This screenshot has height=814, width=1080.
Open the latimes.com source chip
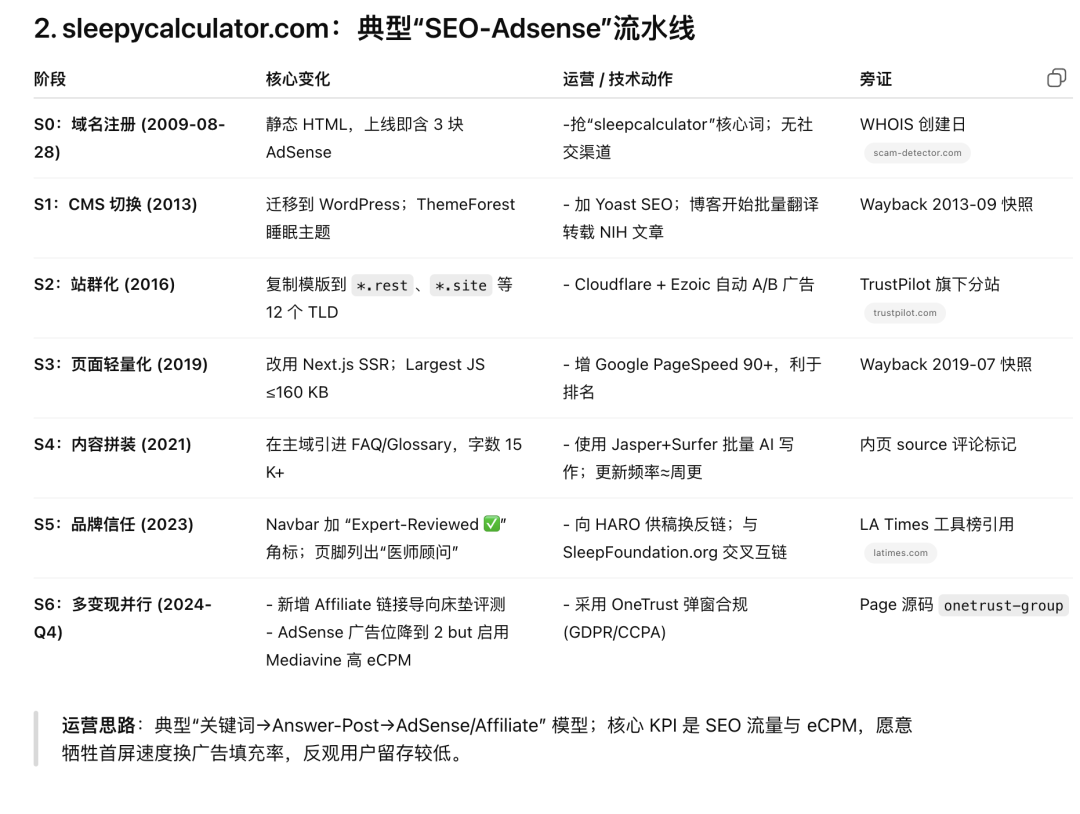point(900,552)
